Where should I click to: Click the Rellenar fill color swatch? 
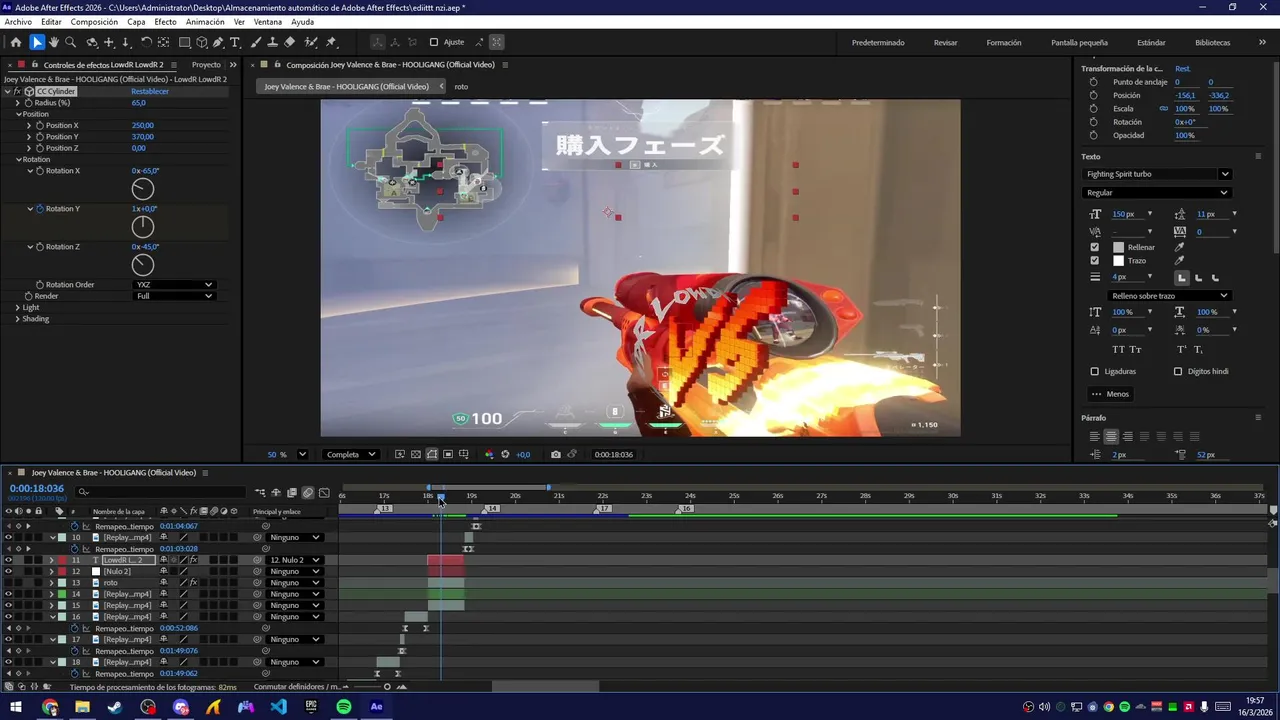coord(1118,247)
